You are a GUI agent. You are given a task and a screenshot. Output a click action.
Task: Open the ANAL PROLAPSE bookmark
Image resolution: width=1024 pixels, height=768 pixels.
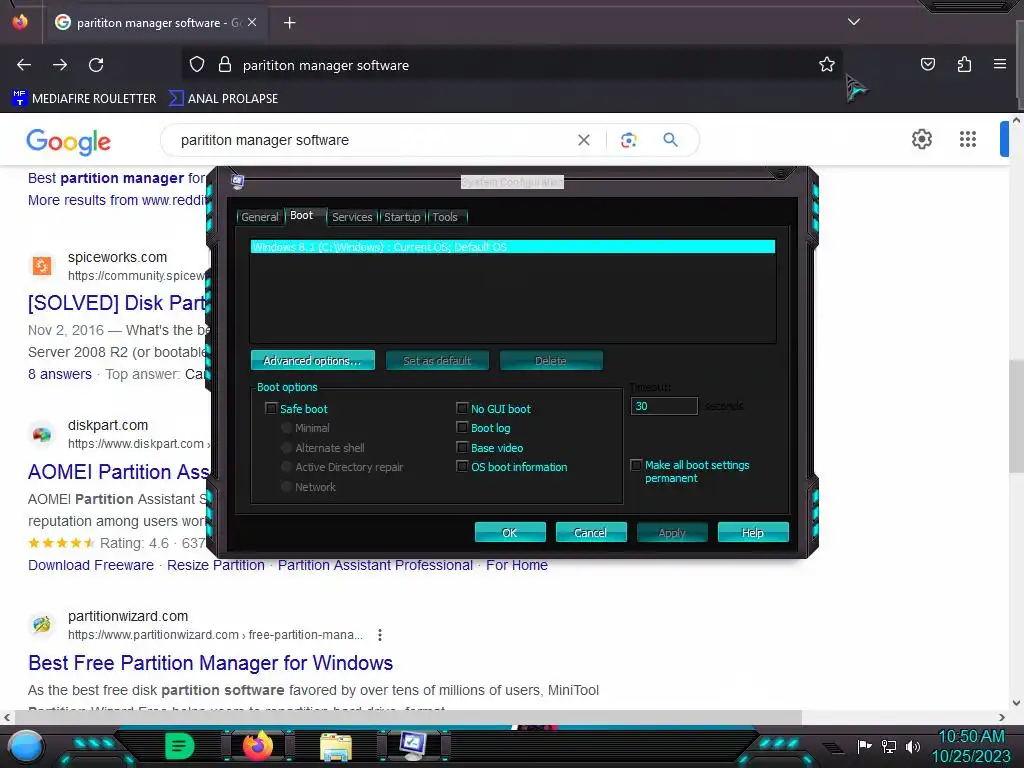[223, 99]
